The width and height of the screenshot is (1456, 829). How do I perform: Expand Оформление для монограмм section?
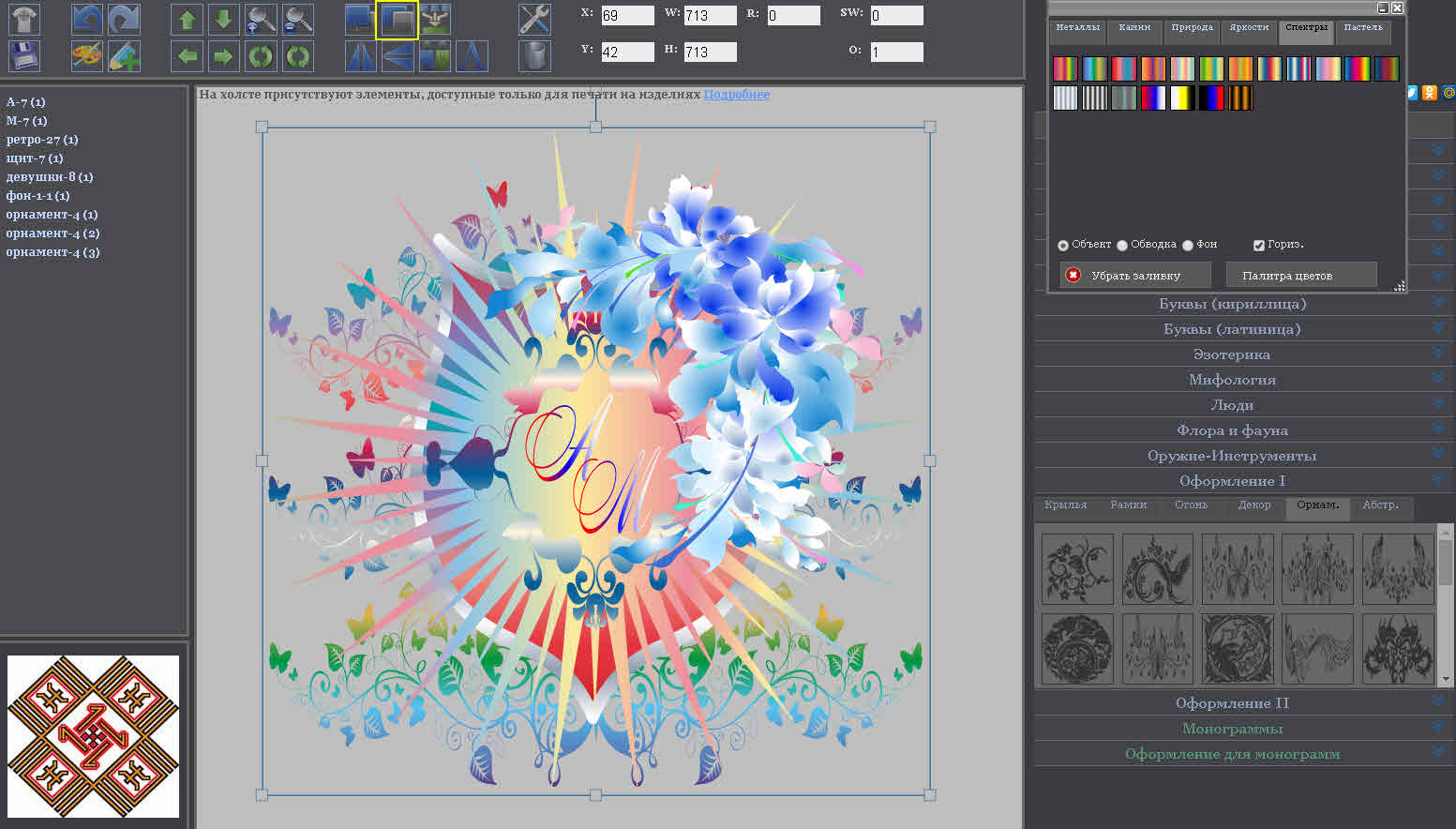(1244, 754)
